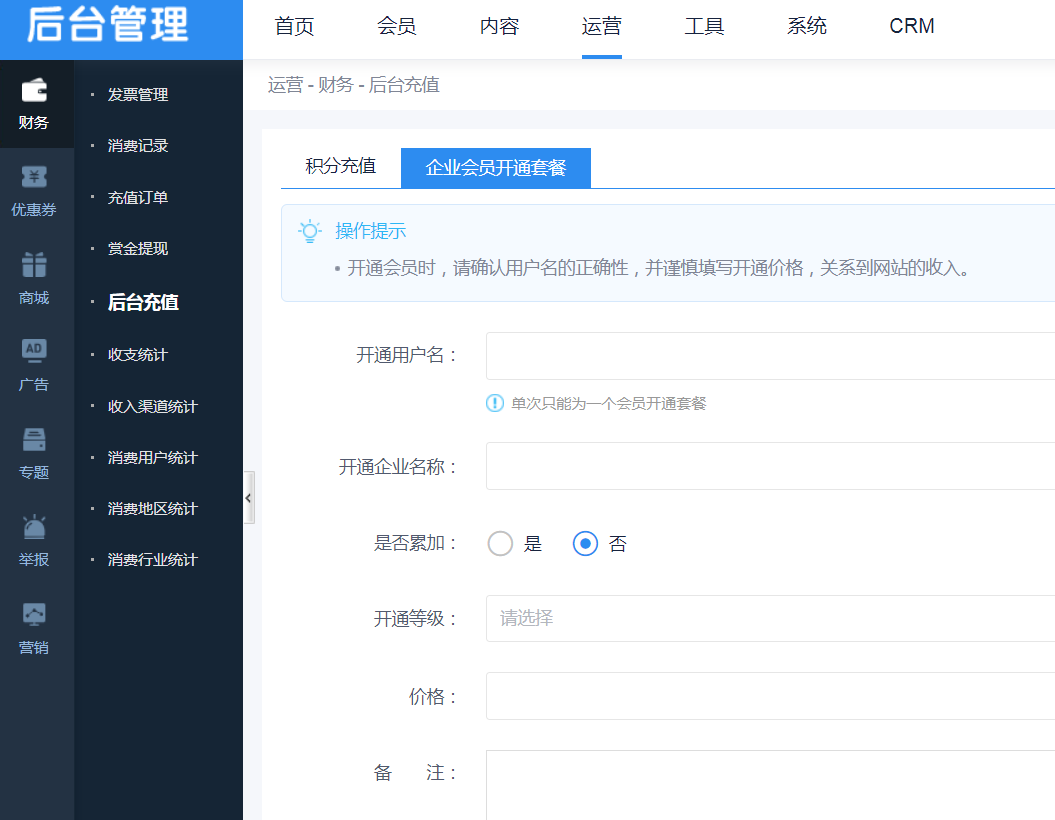Viewport: 1055px width, 820px height.
Task: Open the CRM top menu
Action: [x=912, y=26]
